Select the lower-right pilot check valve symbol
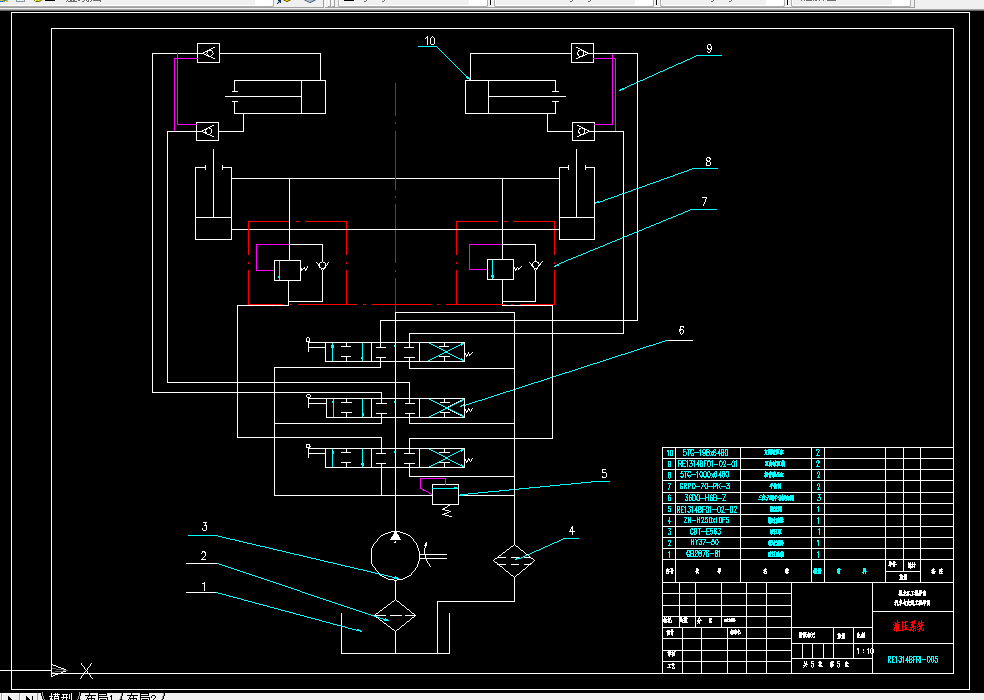The height and width of the screenshot is (700, 984). [583, 131]
